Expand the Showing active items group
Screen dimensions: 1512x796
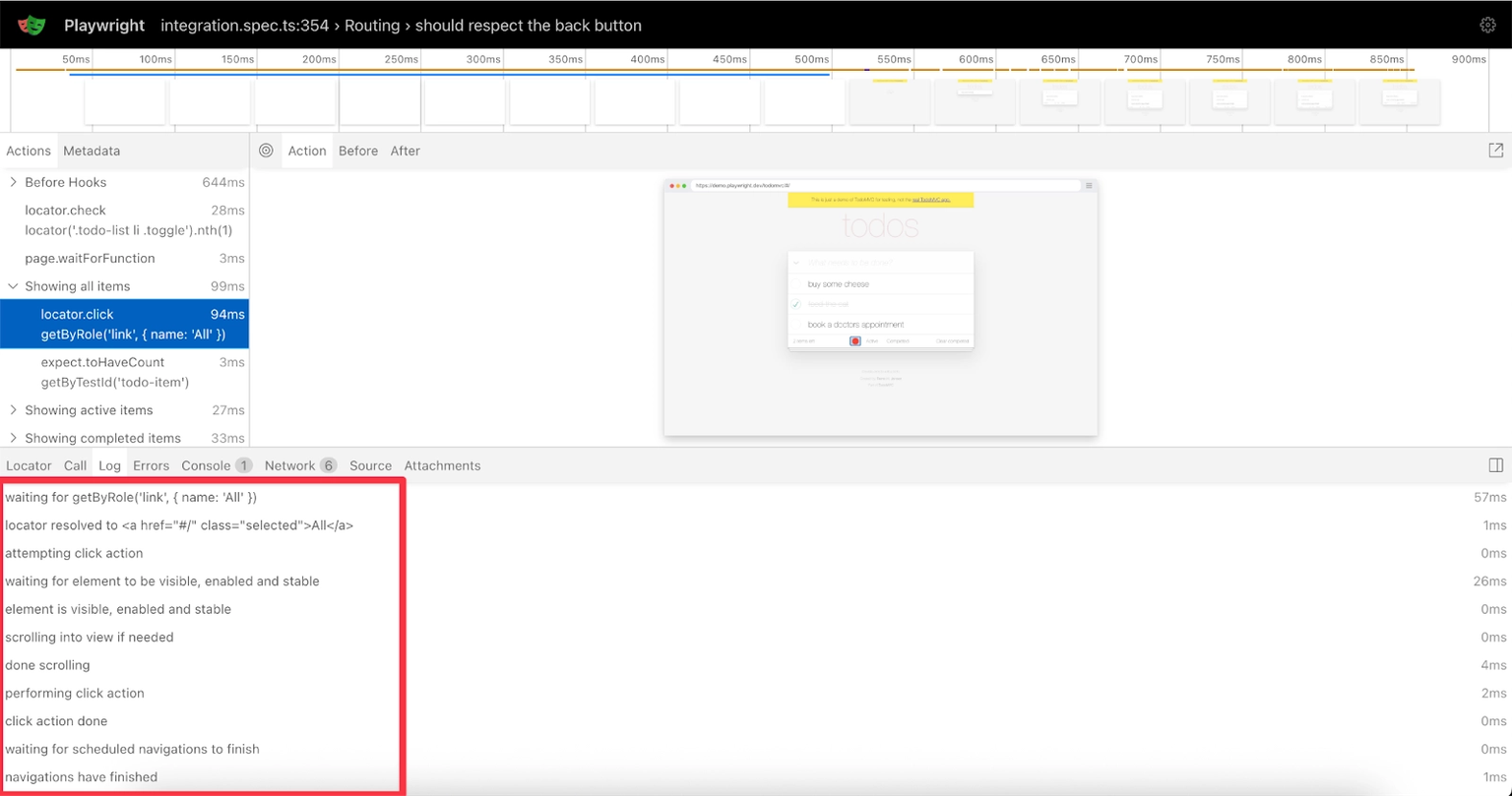pos(13,410)
